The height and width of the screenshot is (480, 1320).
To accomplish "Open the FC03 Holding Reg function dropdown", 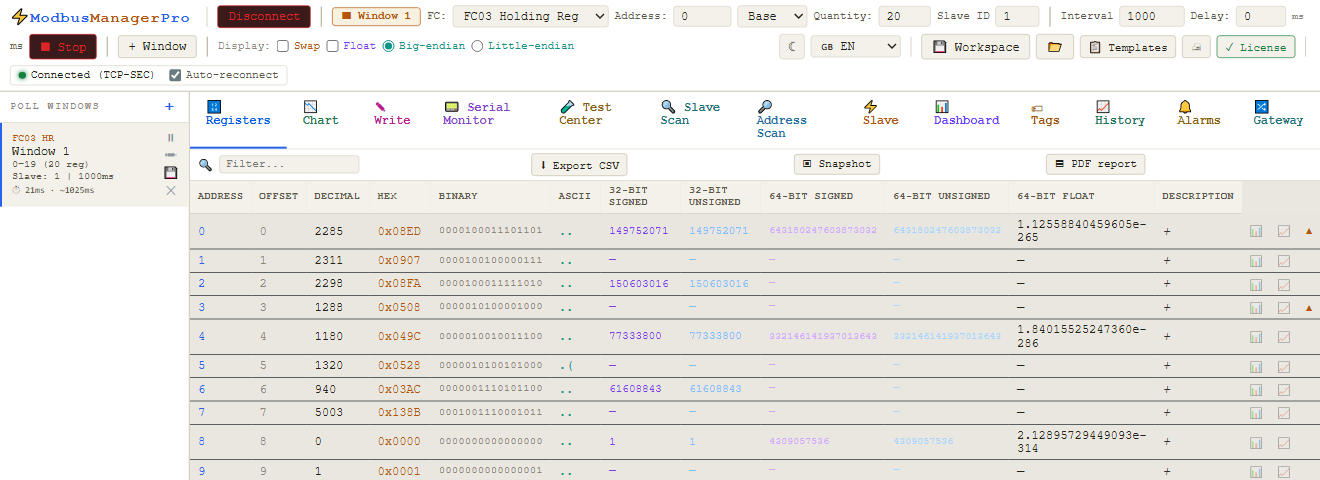I will pos(530,16).
